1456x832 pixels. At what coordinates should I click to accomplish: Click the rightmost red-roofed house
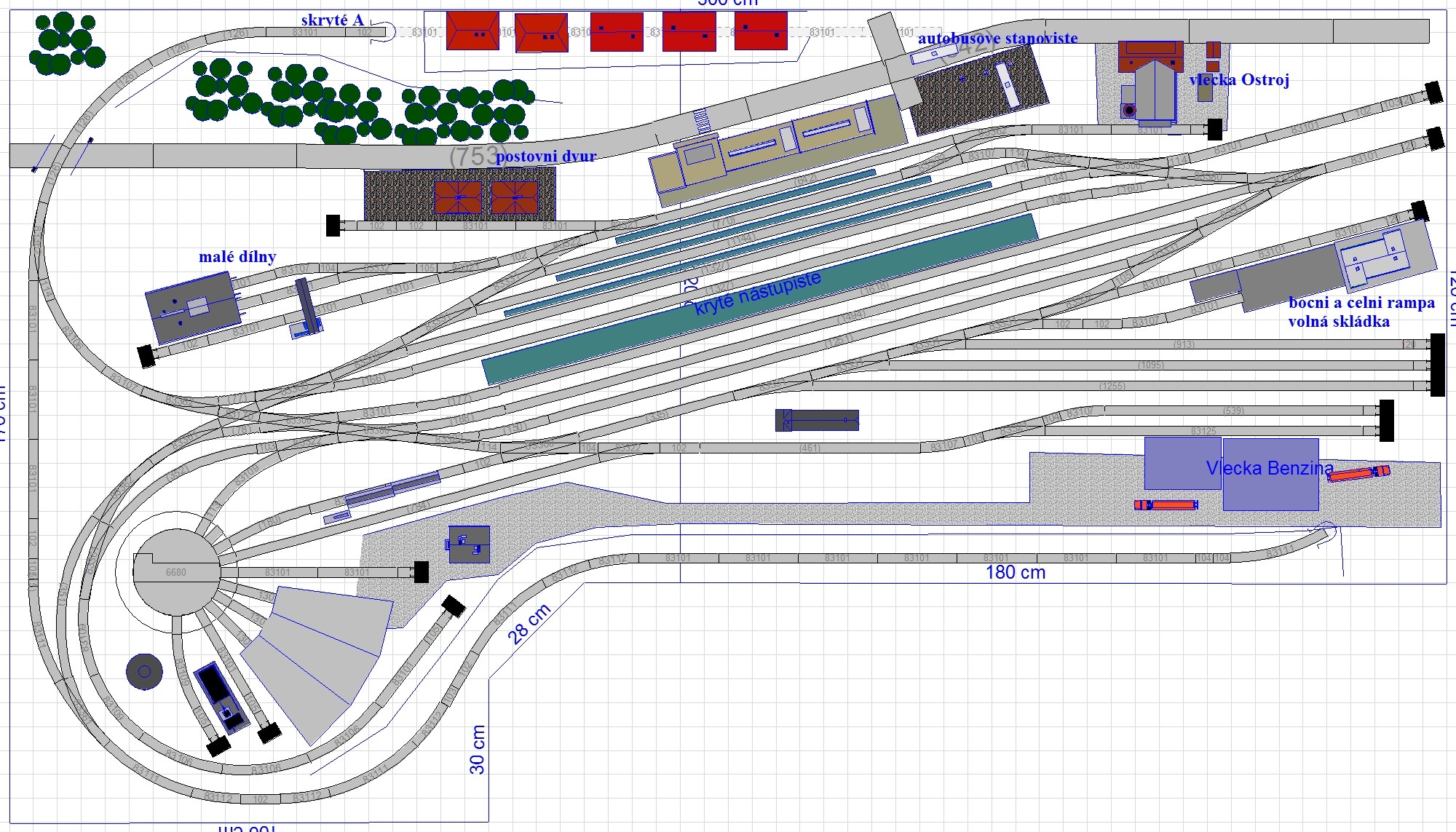[x=761, y=31]
